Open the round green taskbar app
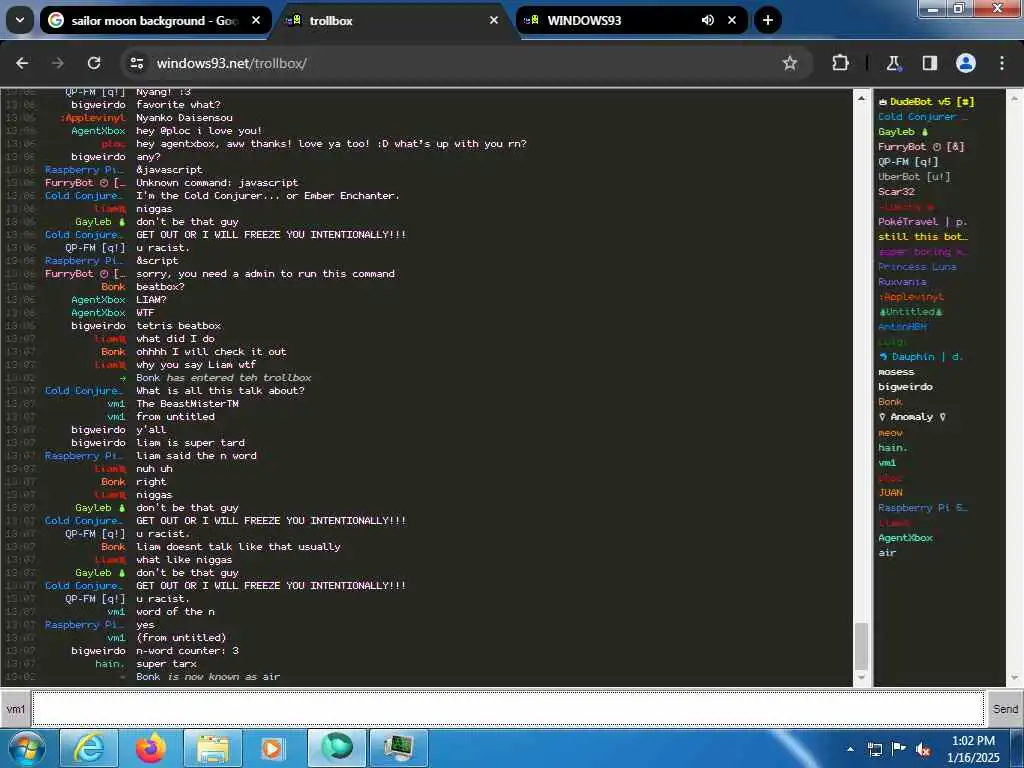Image resolution: width=1024 pixels, height=768 pixels. point(336,748)
